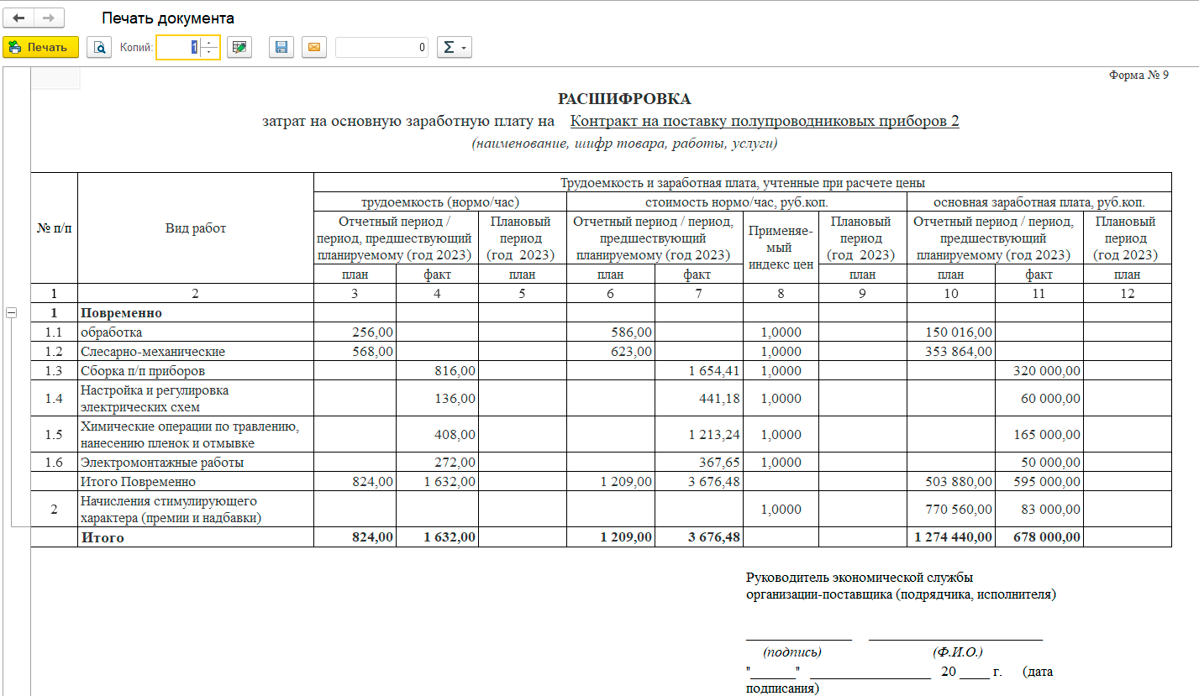Image resolution: width=1199 pixels, height=696 pixels.
Task: Click the sum result field showing 0
Action: (382, 47)
